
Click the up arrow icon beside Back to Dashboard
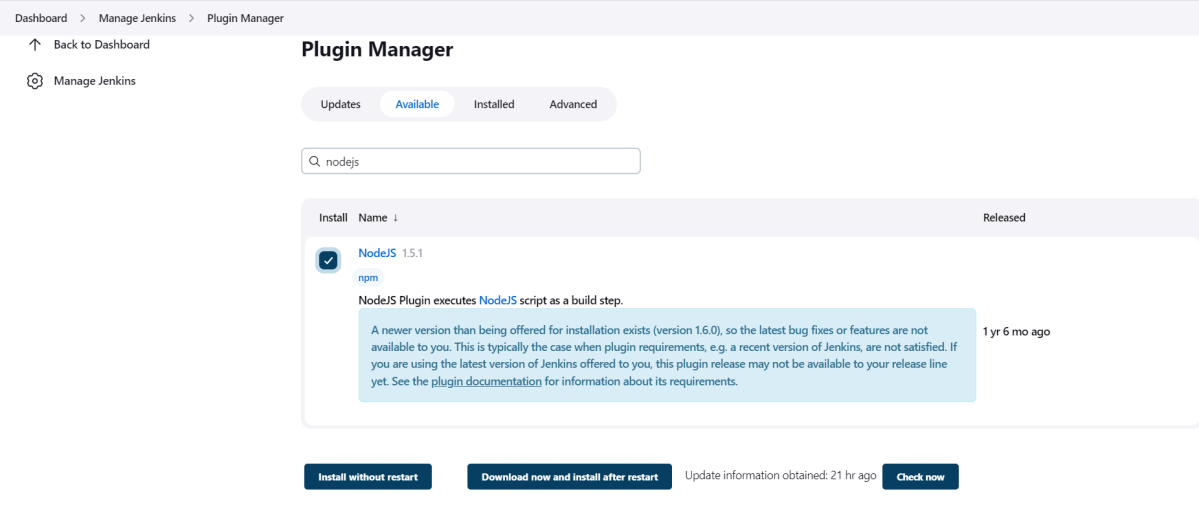tap(35, 45)
